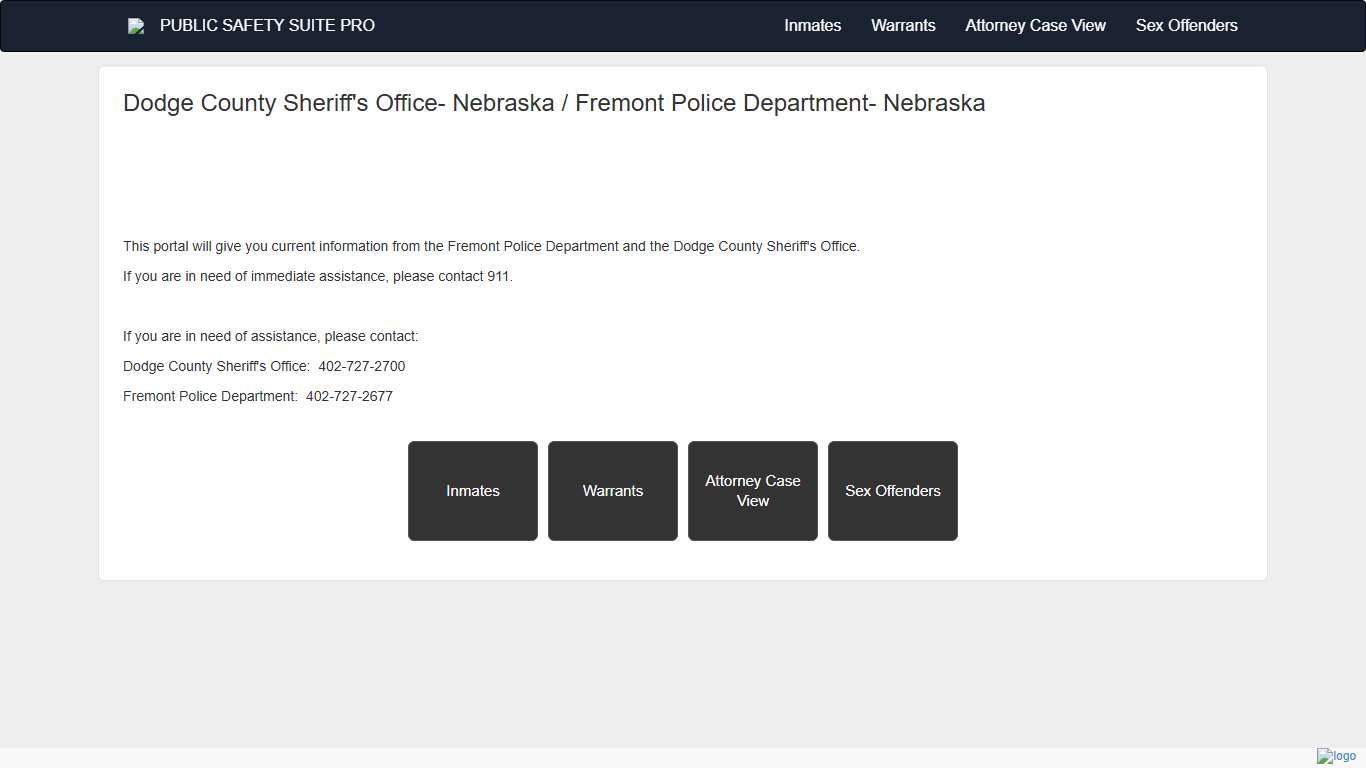Open Attorney Case View from the navbar
Screen dimensions: 1366x768
1035,25
